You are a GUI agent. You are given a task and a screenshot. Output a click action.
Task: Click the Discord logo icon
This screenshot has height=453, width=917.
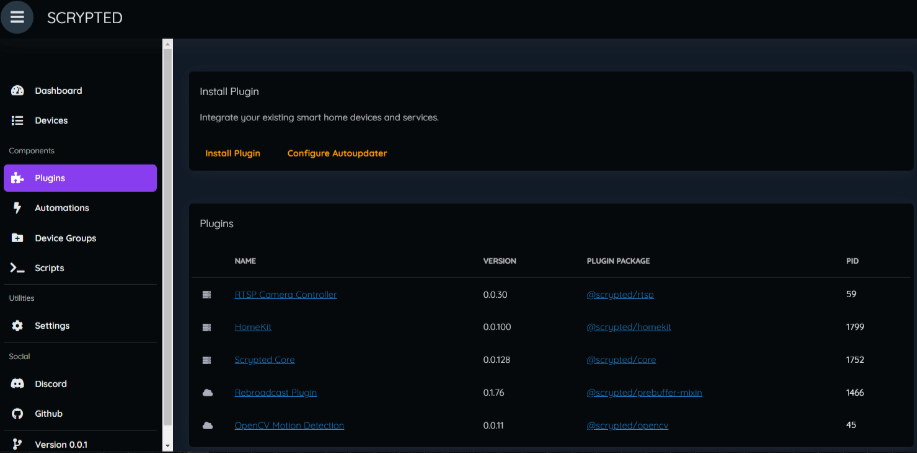click(x=18, y=384)
